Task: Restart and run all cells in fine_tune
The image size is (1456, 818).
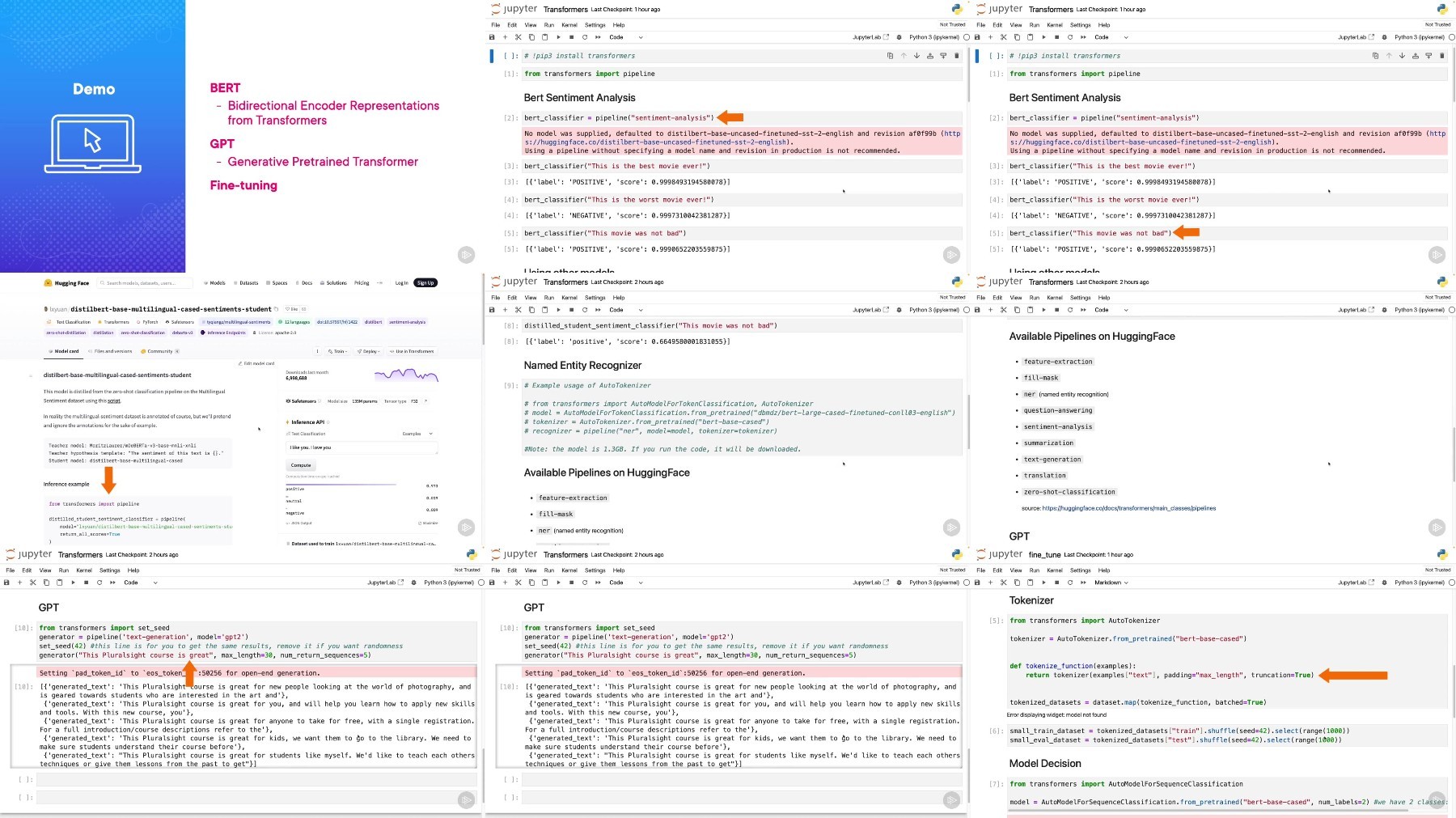Action: point(1083,583)
